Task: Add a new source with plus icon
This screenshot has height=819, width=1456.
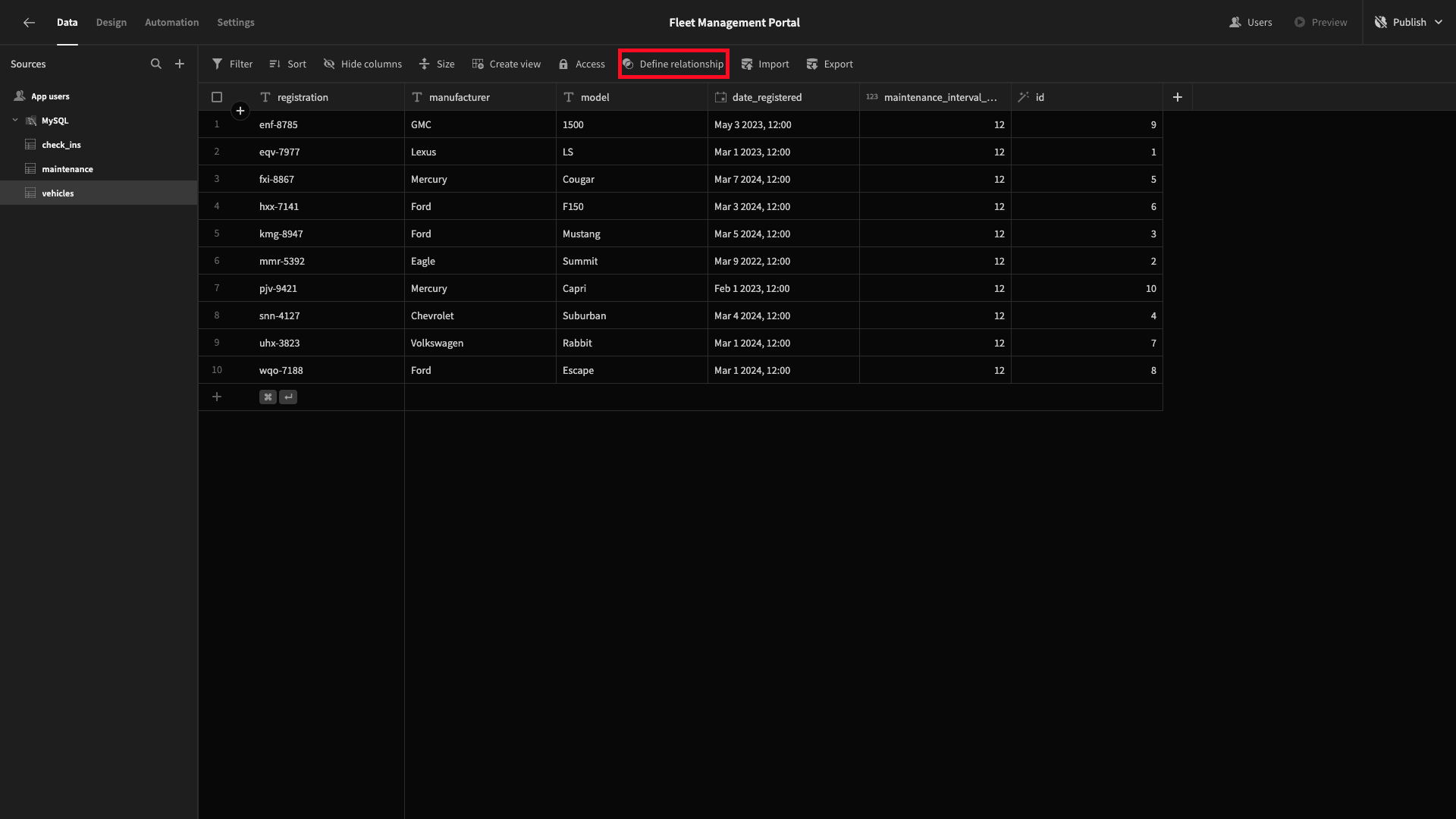Action: click(x=180, y=64)
